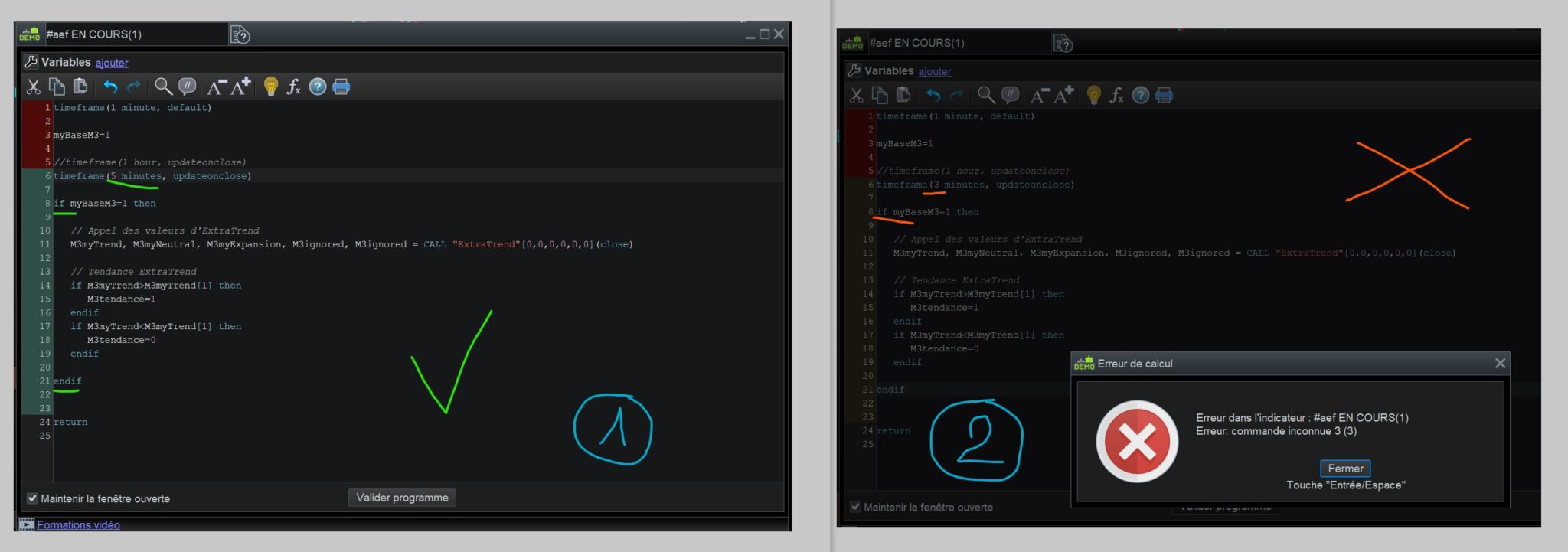
Task: Click the Variables wrench icon in left editor
Action: 31,62
